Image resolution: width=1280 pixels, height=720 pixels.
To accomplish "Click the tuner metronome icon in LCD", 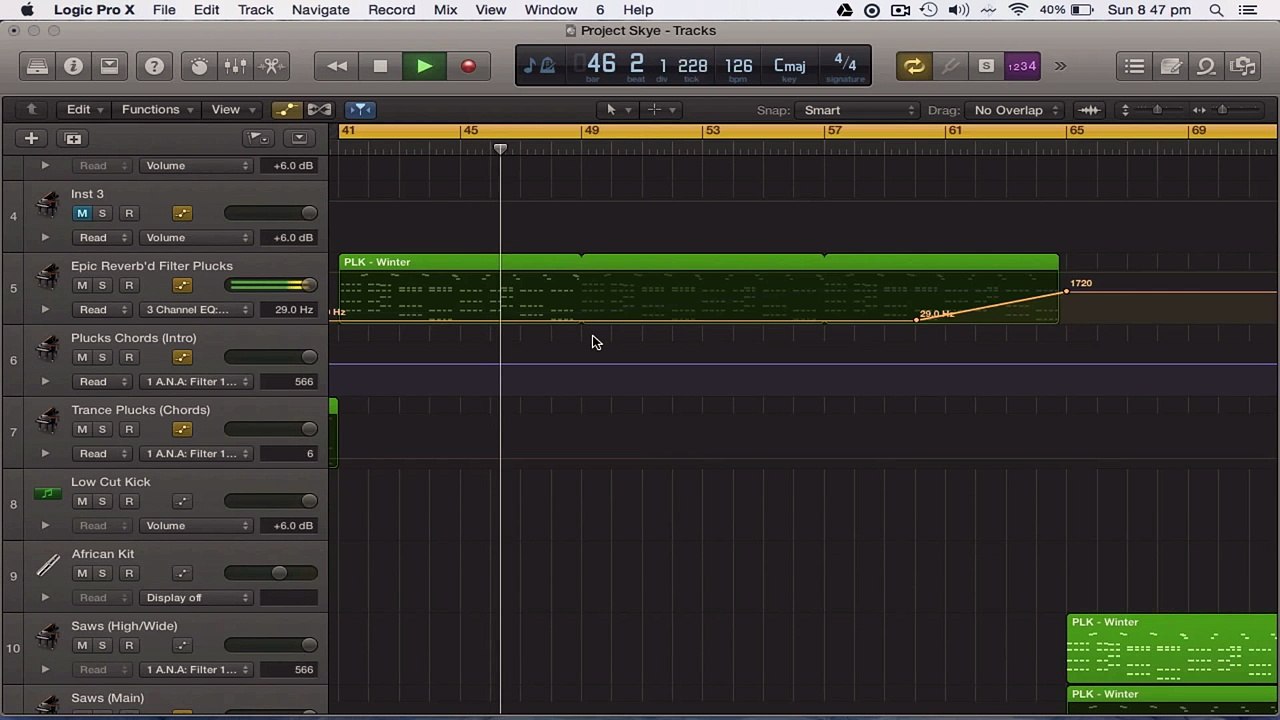I will [540, 66].
